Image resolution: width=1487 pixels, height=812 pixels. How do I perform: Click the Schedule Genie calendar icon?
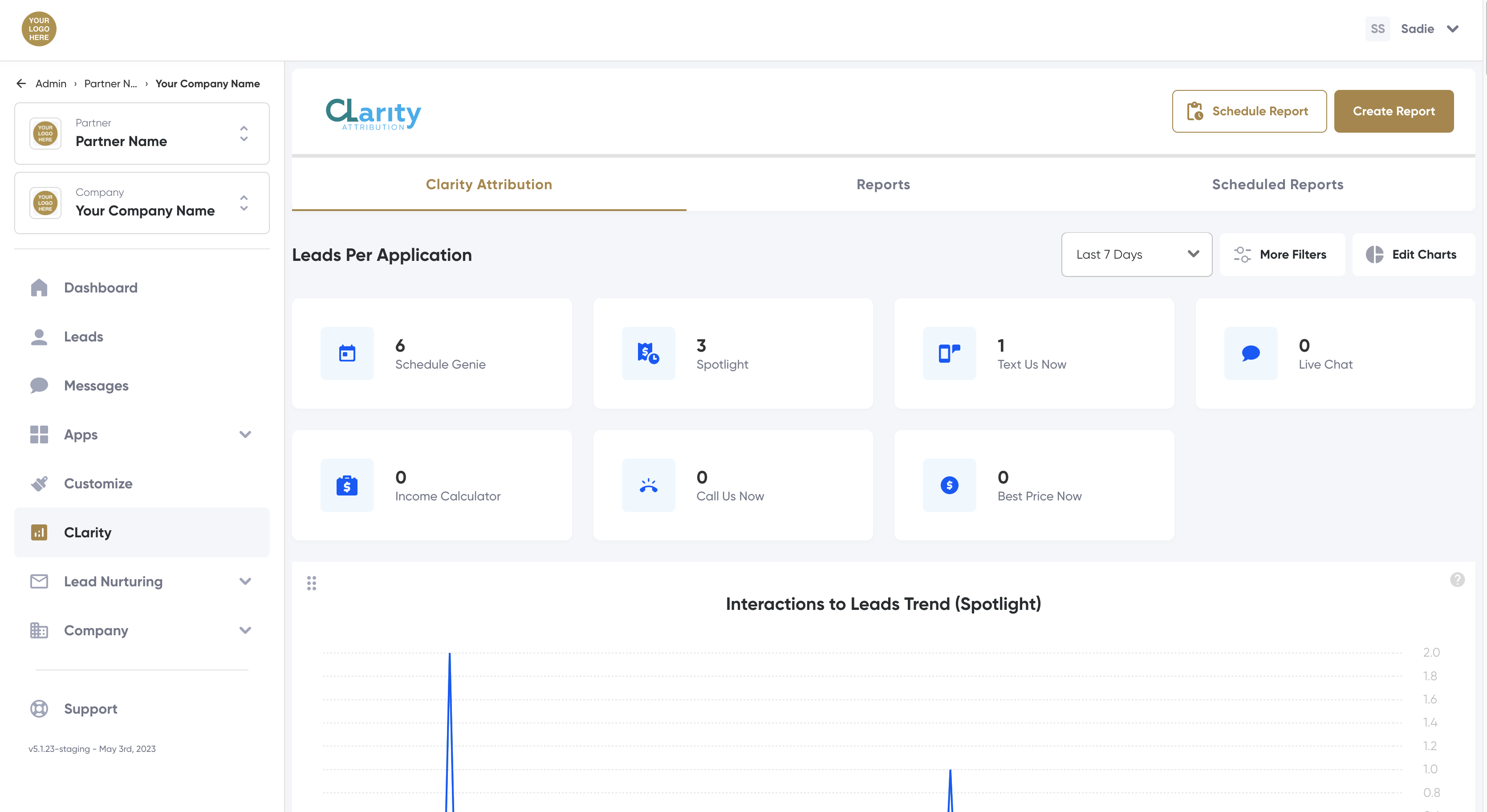coord(347,353)
